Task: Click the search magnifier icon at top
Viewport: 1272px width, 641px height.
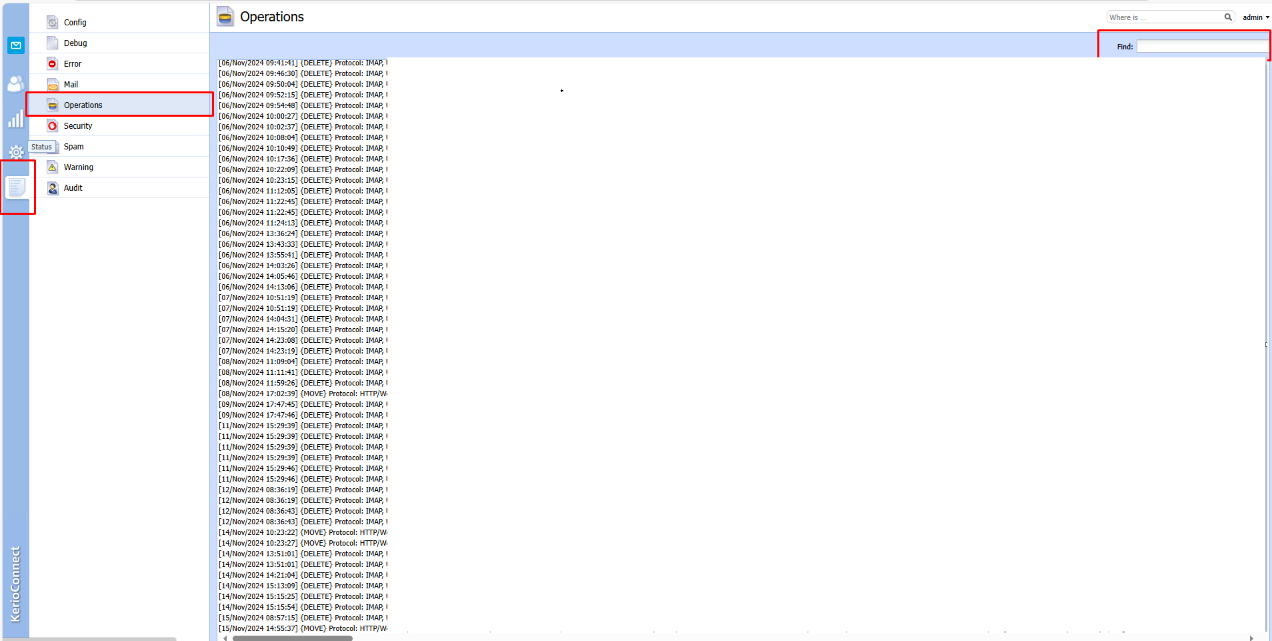Action: coord(1228,17)
